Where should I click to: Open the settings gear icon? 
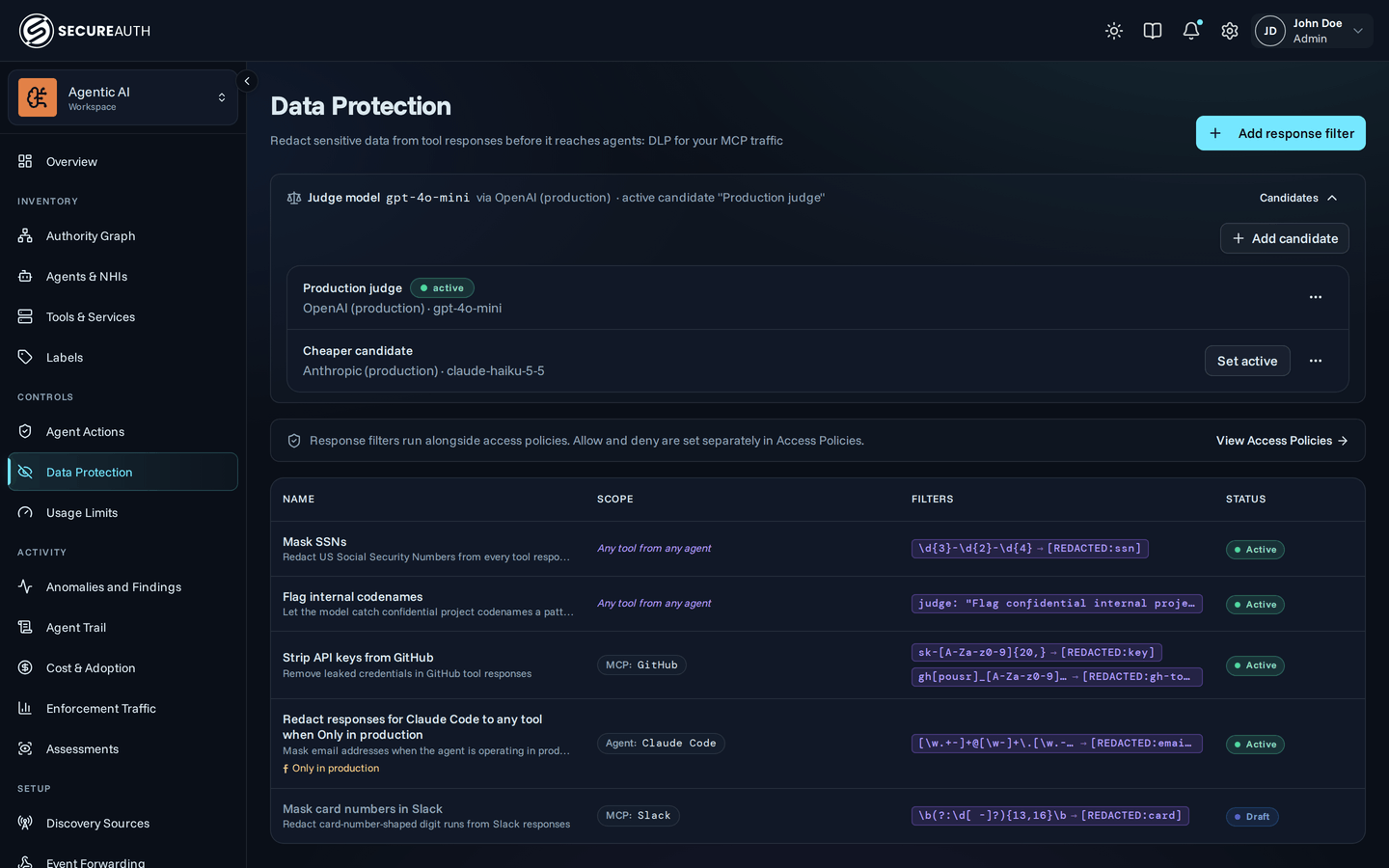1230,31
